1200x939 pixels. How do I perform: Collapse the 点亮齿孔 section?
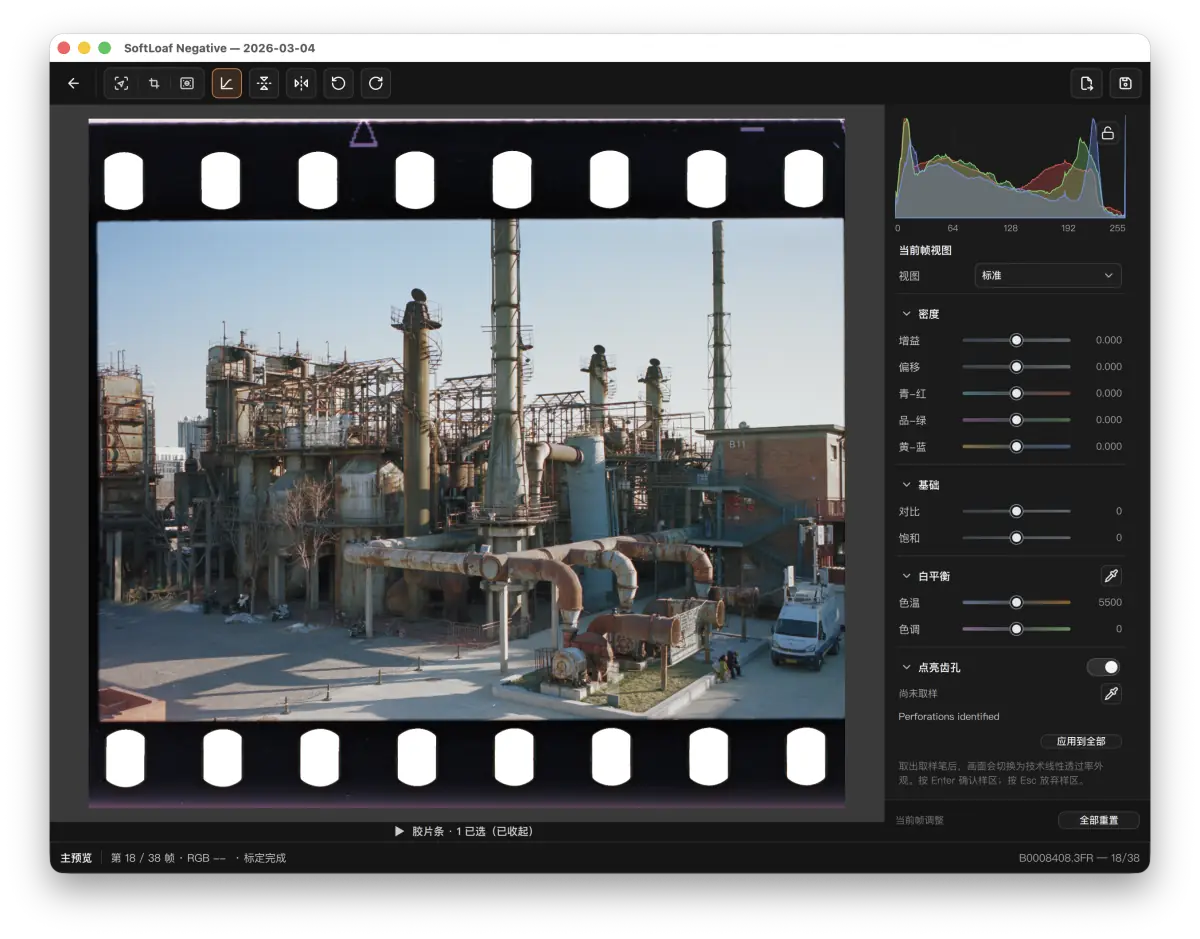point(907,667)
